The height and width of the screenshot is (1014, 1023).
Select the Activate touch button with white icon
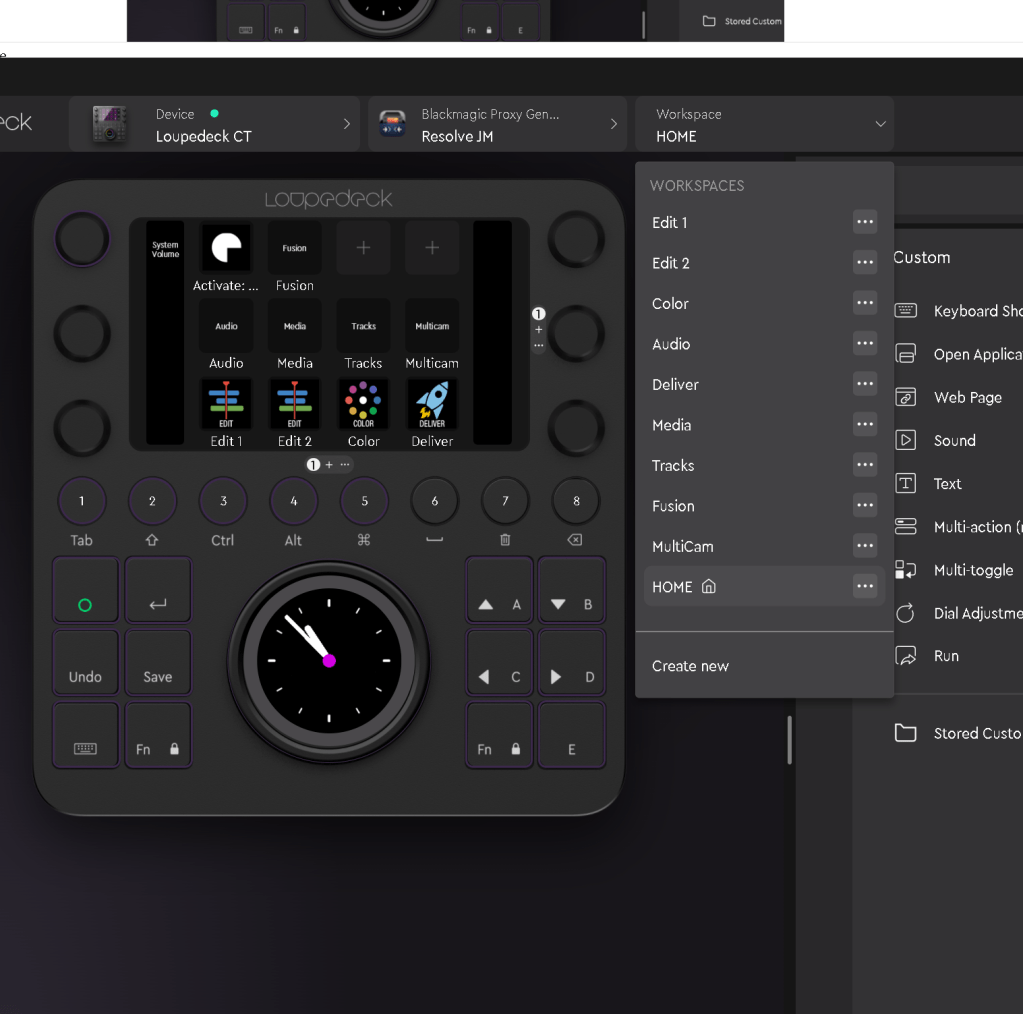pyautogui.click(x=226, y=248)
